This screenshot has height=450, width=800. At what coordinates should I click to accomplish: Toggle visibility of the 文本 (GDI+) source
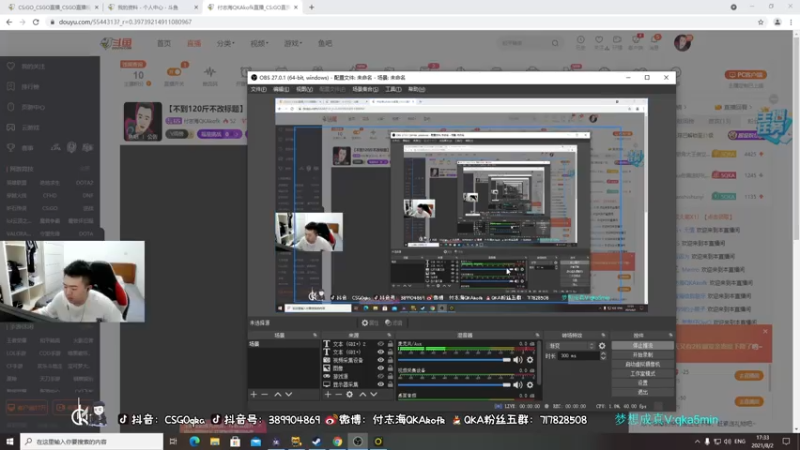pyautogui.click(x=380, y=352)
